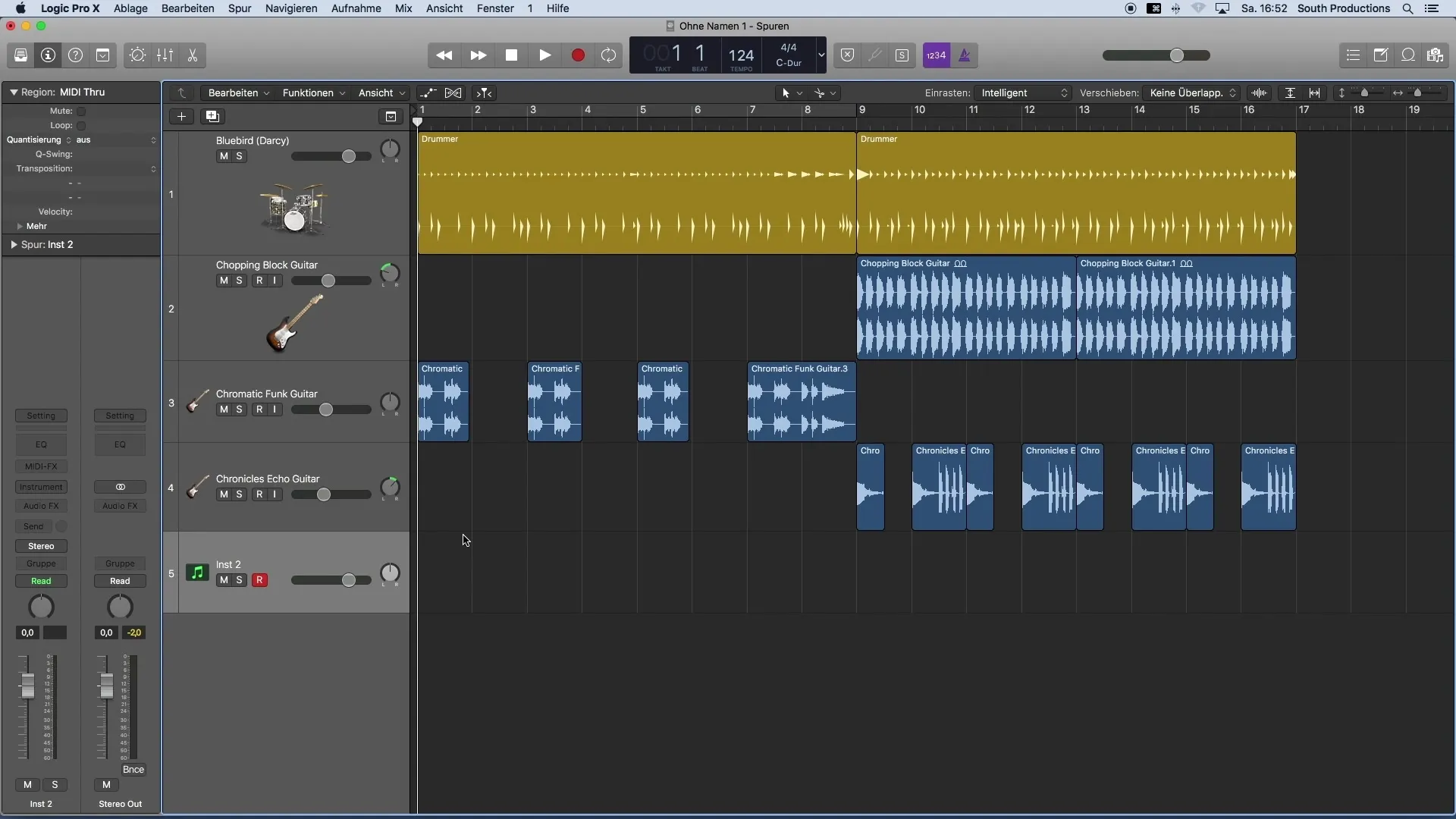Open the Browsers media icon
This screenshot has width=1456, height=819.
(x=1435, y=55)
